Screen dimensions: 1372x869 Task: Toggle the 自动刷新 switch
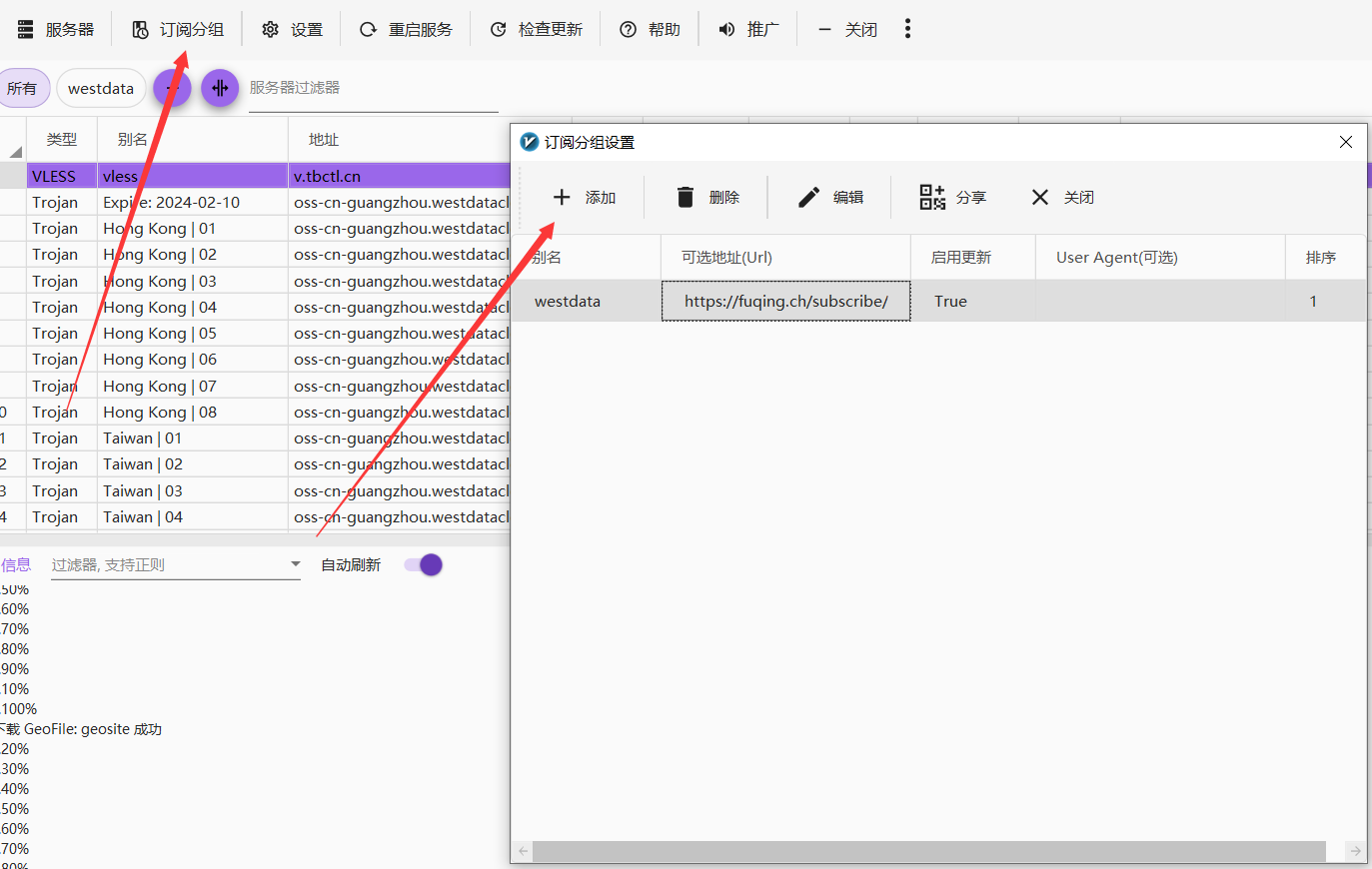click(x=424, y=565)
